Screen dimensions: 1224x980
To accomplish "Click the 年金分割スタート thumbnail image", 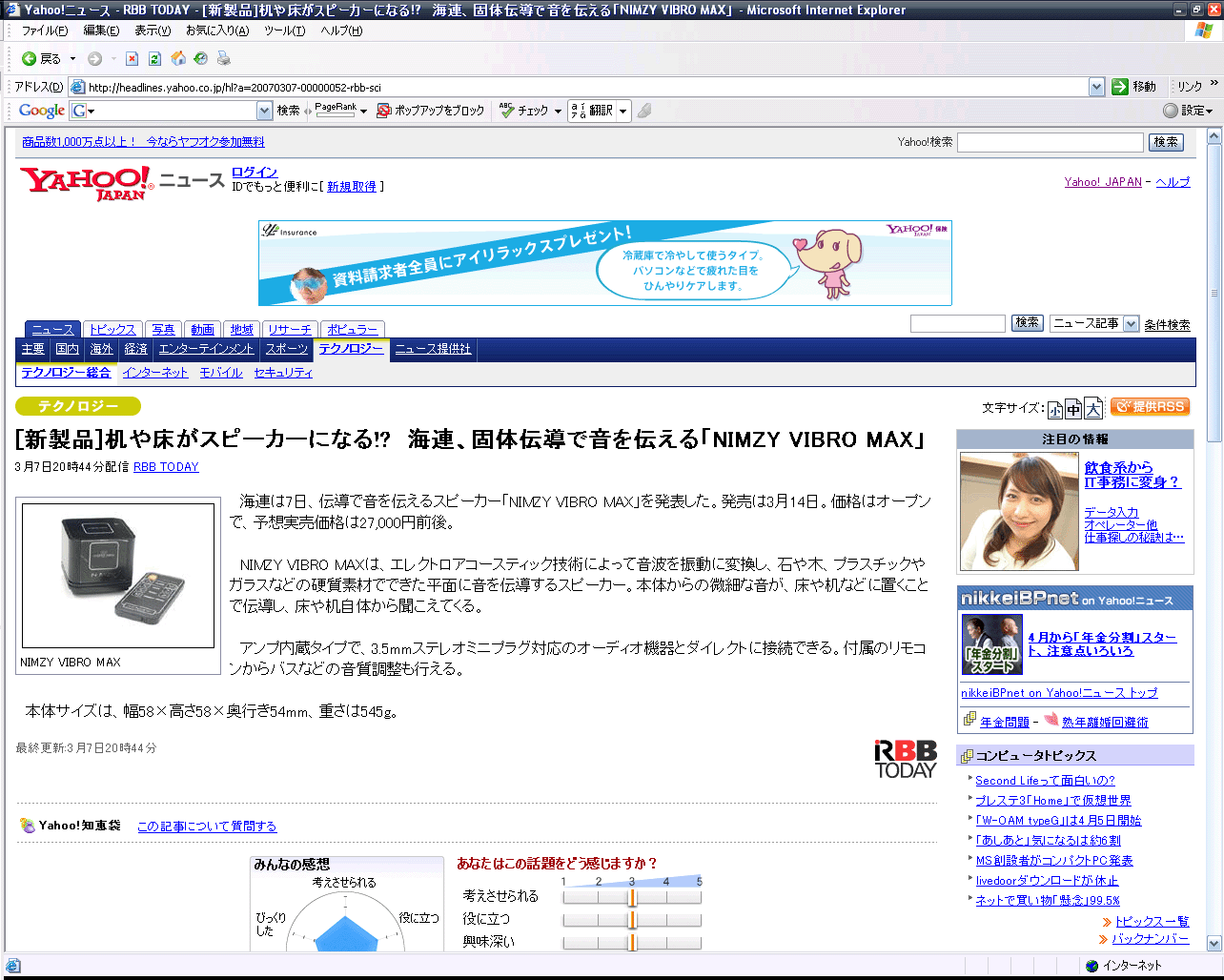I will [x=992, y=644].
